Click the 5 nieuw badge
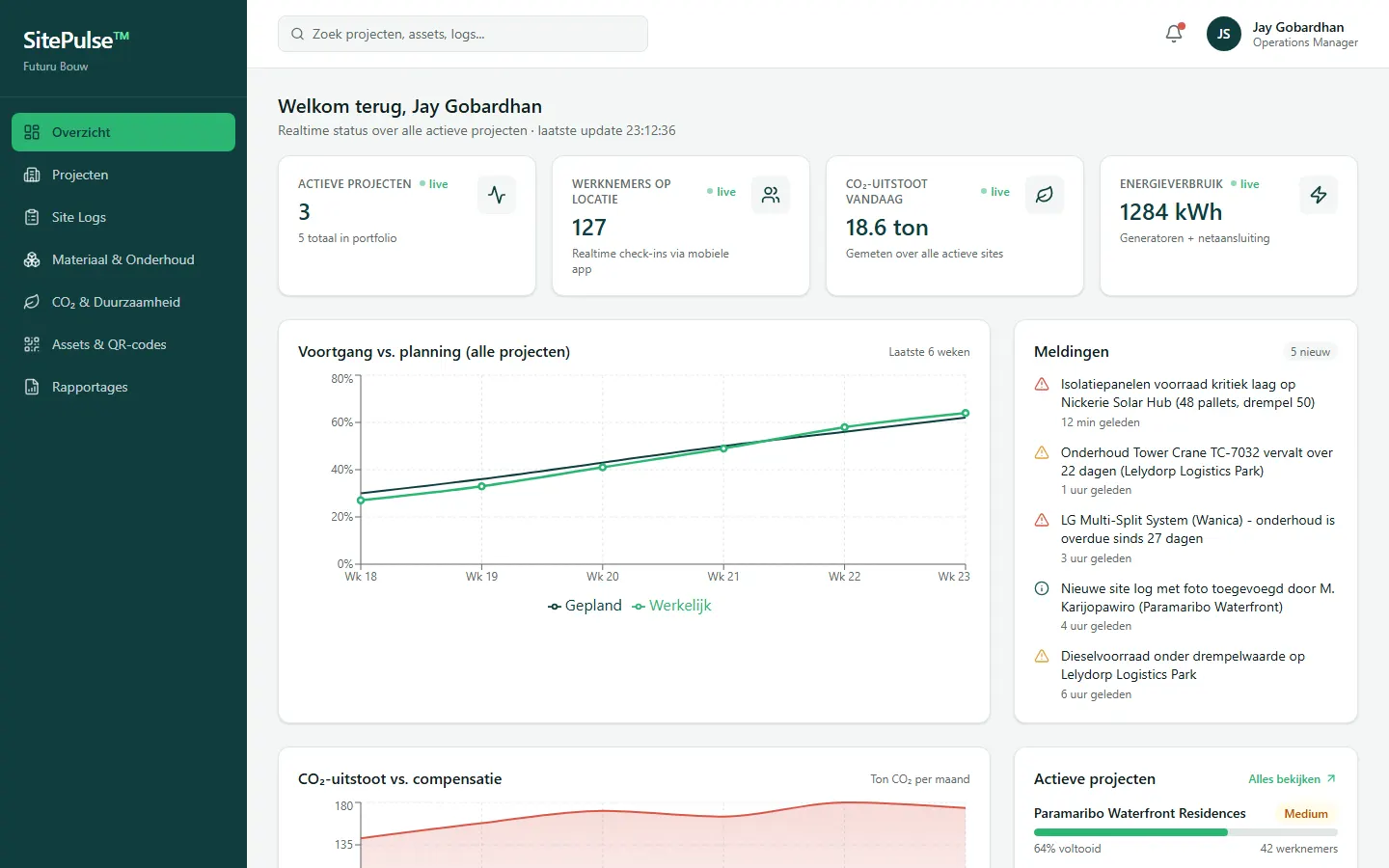Image resolution: width=1389 pixels, height=868 pixels. pyautogui.click(x=1310, y=352)
